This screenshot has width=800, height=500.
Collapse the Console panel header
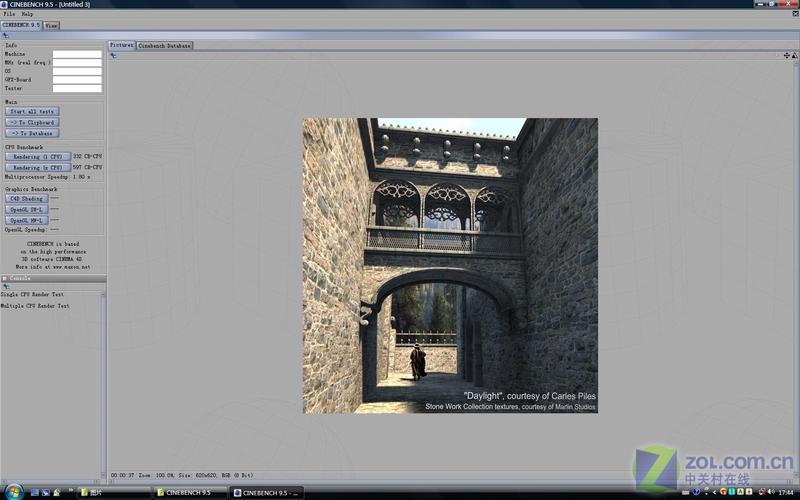(53, 279)
